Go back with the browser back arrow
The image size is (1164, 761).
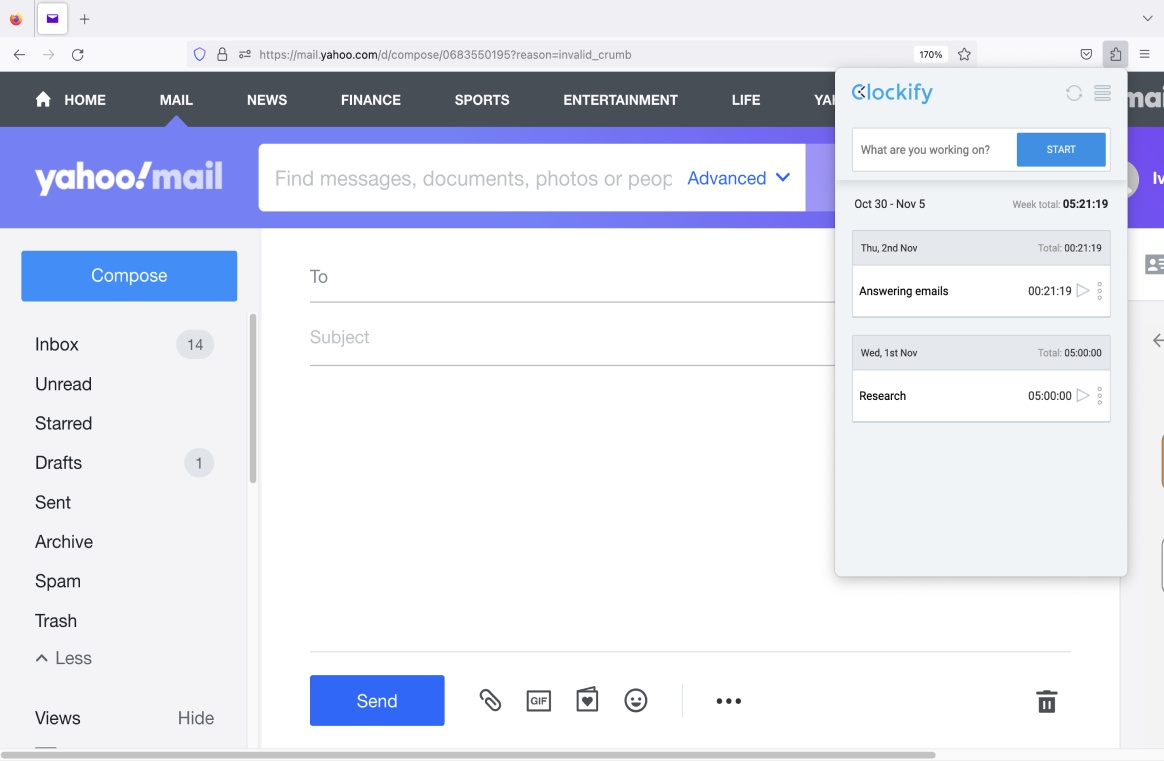(x=19, y=54)
